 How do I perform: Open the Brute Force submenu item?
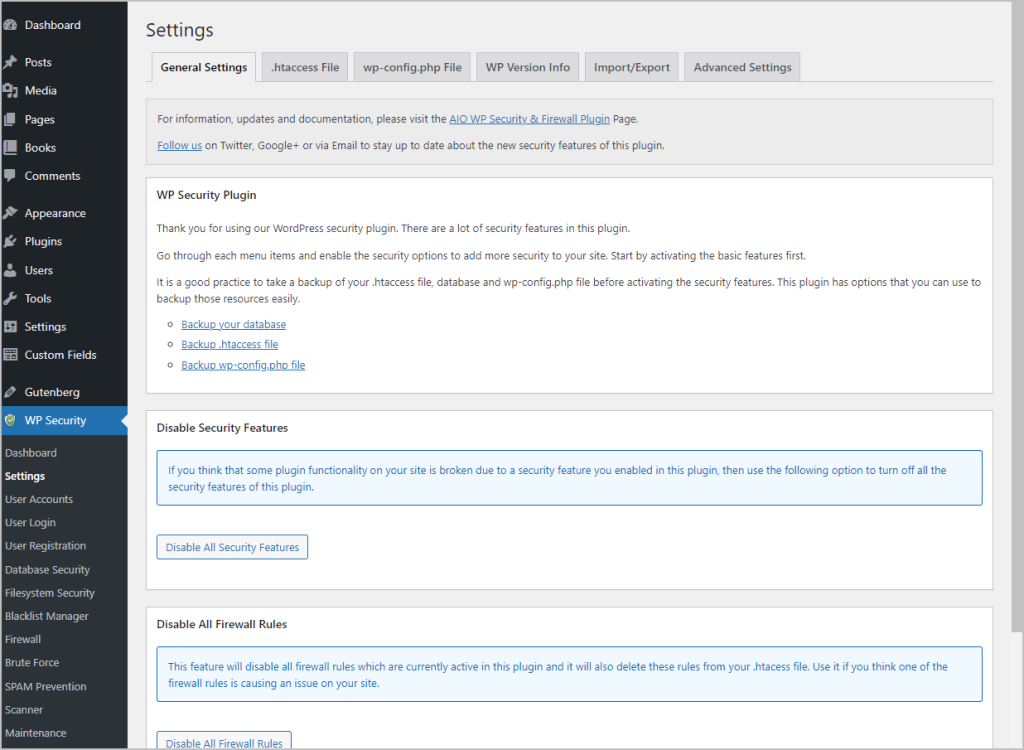pyautogui.click(x=32, y=662)
